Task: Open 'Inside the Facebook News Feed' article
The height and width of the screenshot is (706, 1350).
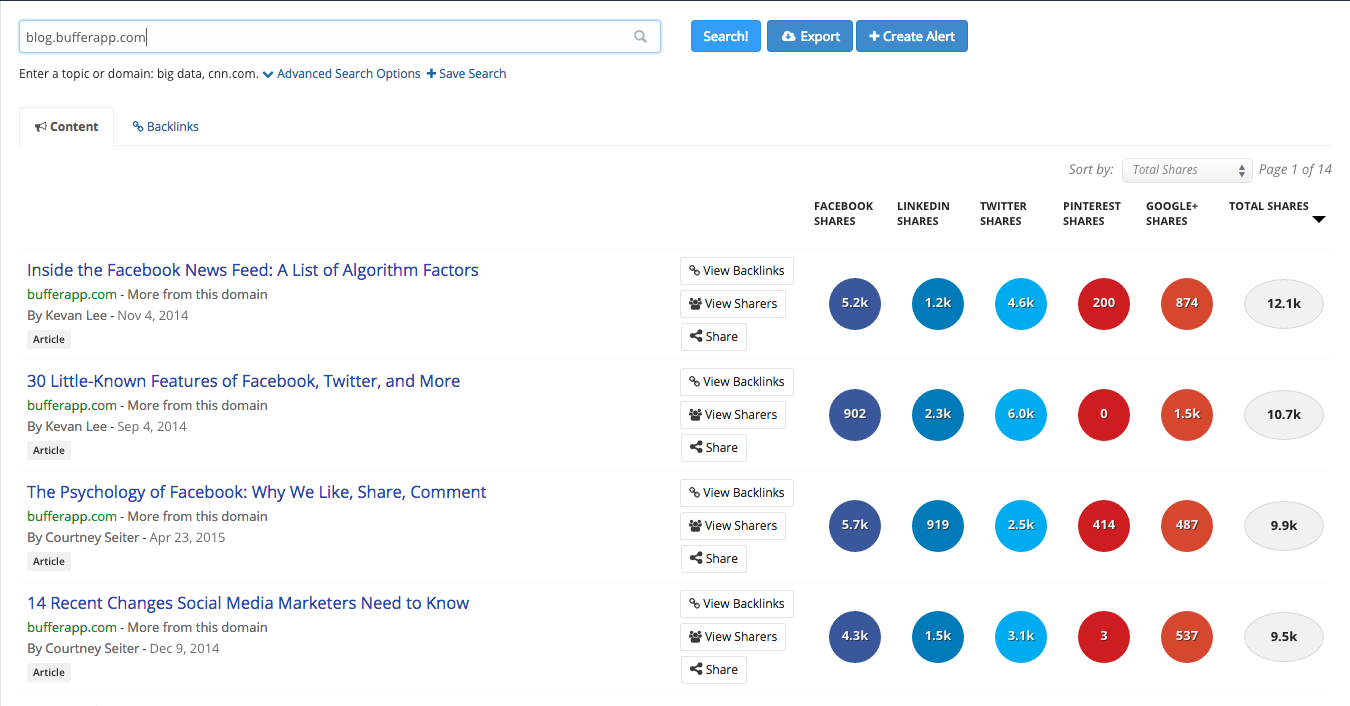Action: [253, 270]
